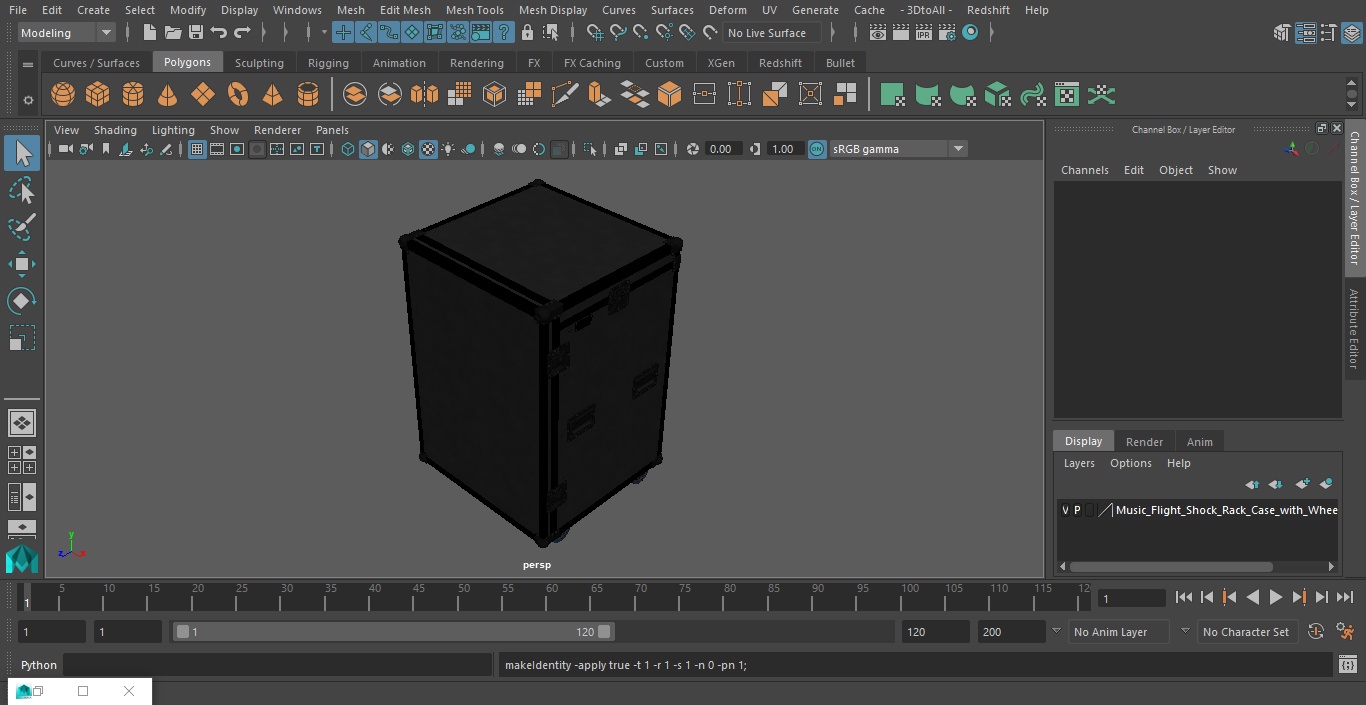Image resolution: width=1366 pixels, height=705 pixels.
Task: Click the Python command input field
Action: (277, 665)
